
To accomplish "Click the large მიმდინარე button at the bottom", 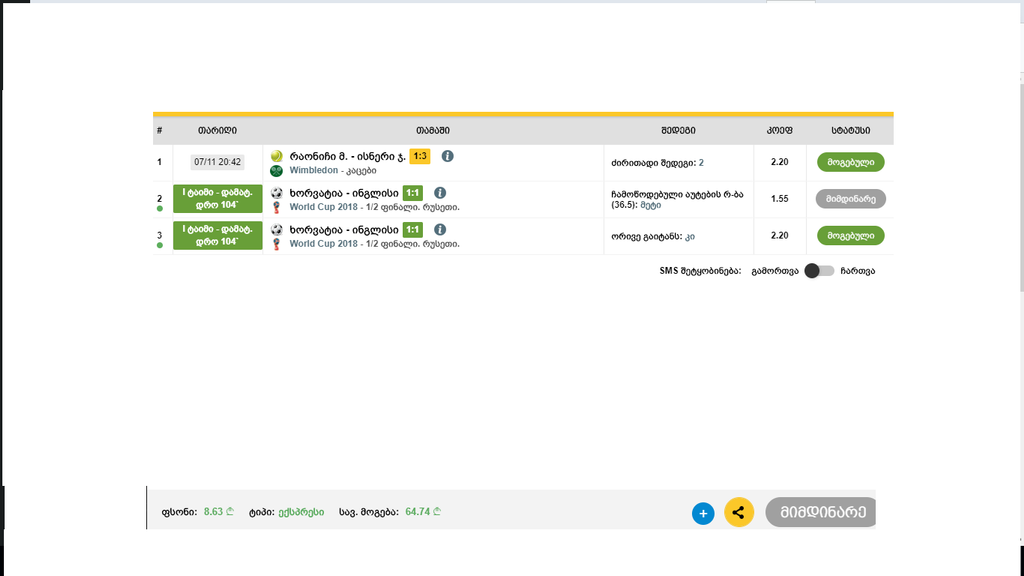I will pos(821,512).
